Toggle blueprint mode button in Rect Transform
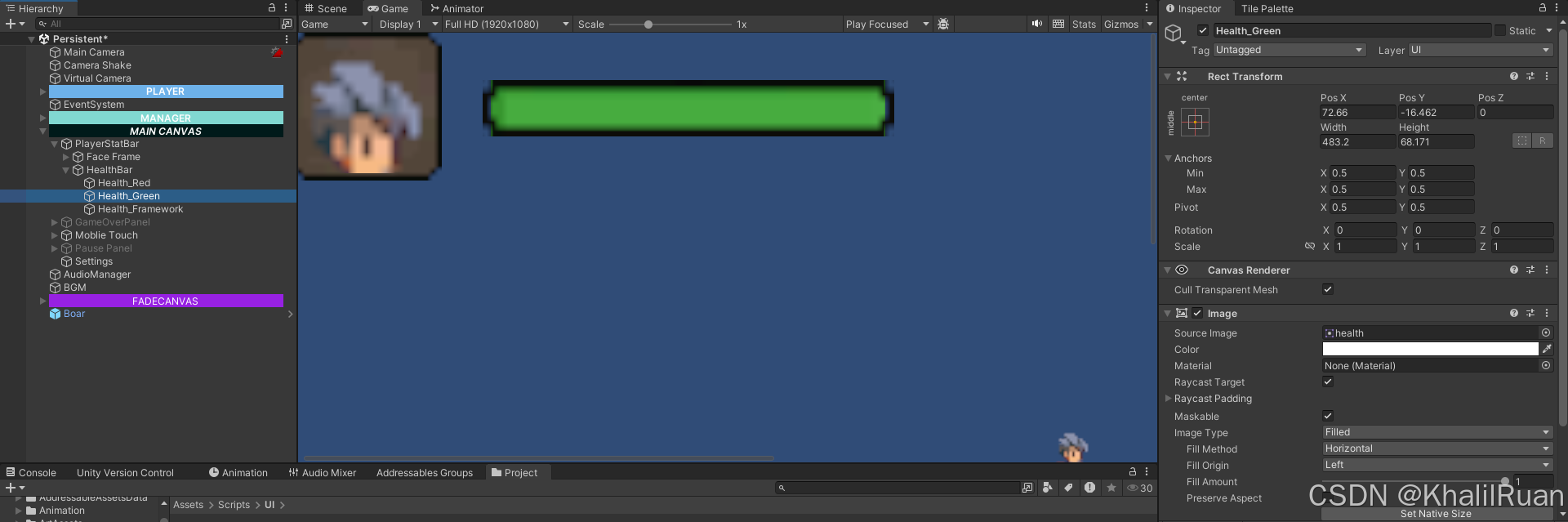Image resolution: width=1568 pixels, height=522 pixels. click(x=1522, y=141)
